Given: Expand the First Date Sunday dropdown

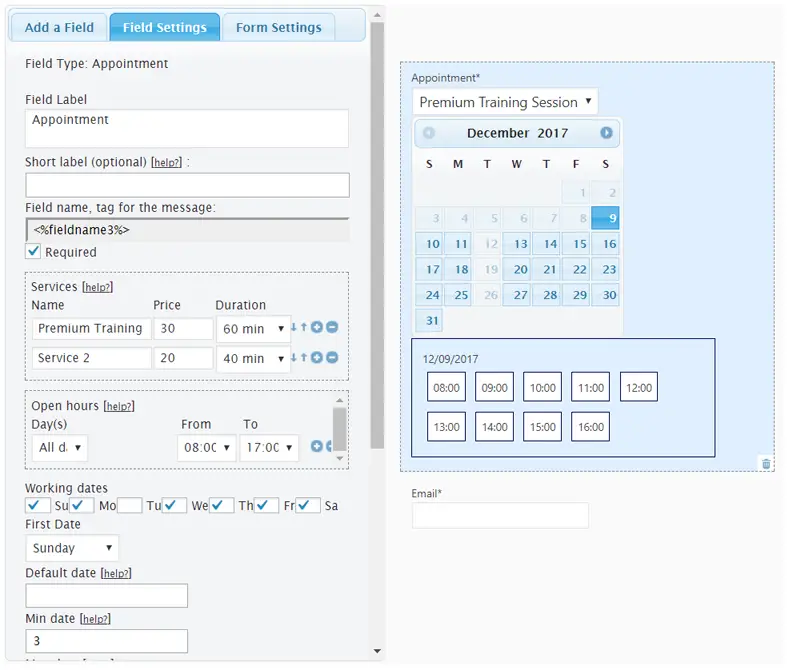Looking at the screenshot, I should [x=72, y=548].
